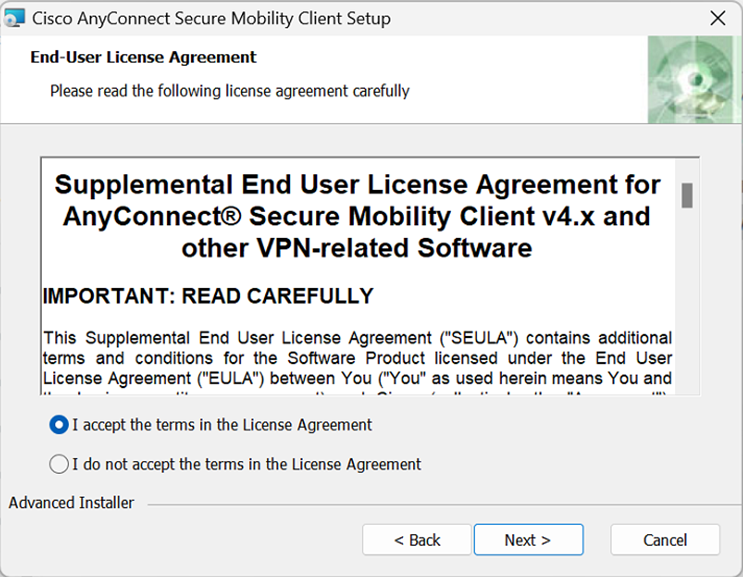Click the "IMPORTANT: READ CAREFULLY" heading
743x577 pixels.
tap(208, 296)
